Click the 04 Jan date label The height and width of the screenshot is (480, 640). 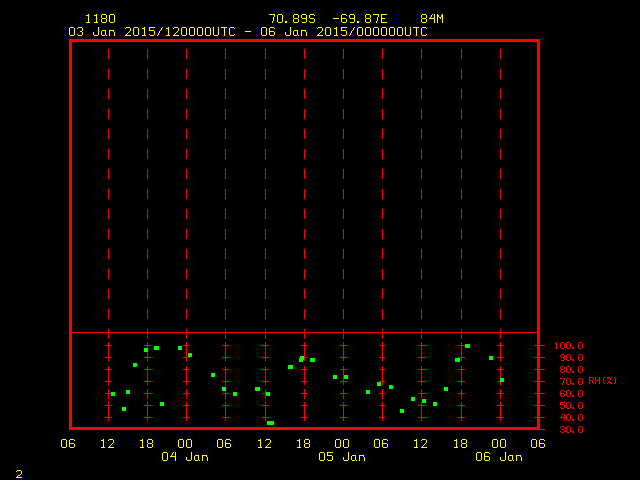185,457
